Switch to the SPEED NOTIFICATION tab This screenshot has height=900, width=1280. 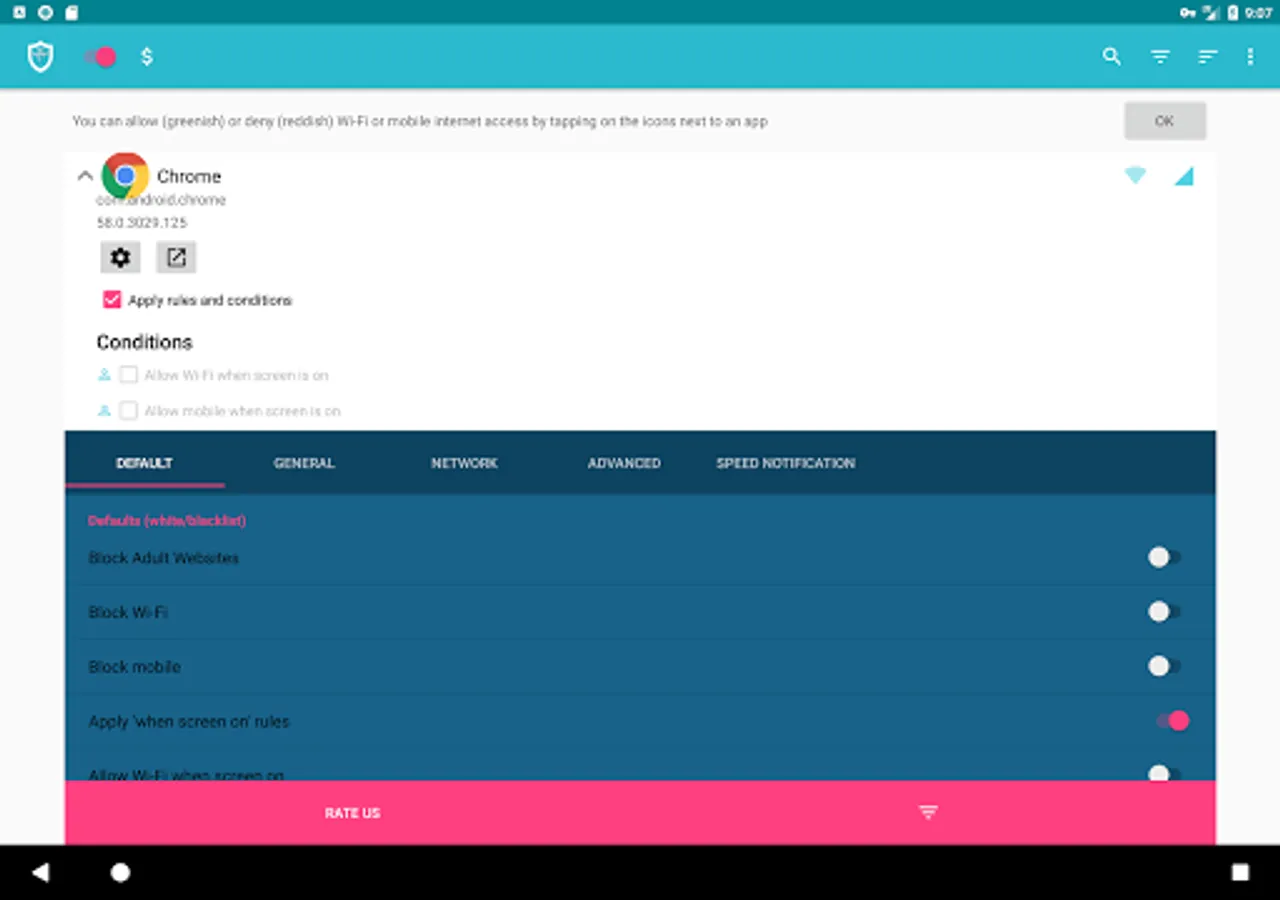(x=785, y=463)
